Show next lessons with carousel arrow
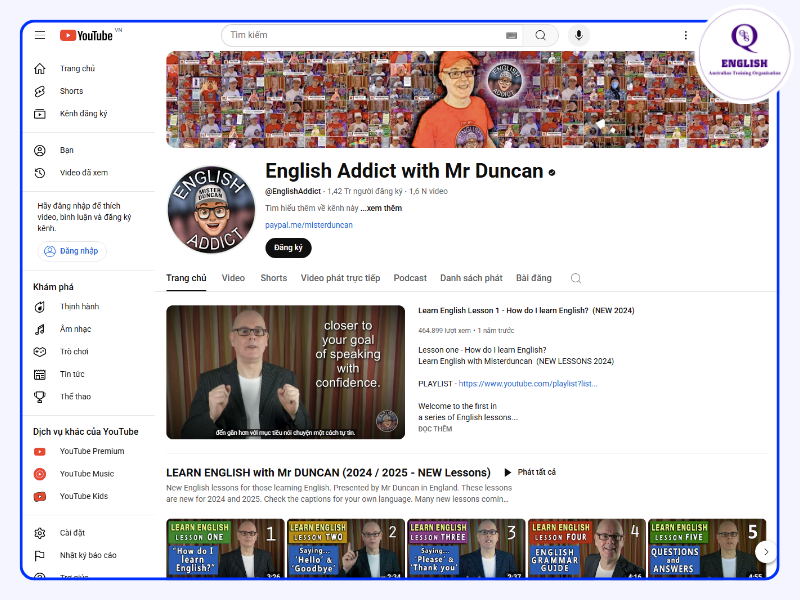The image size is (800, 600). click(766, 552)
